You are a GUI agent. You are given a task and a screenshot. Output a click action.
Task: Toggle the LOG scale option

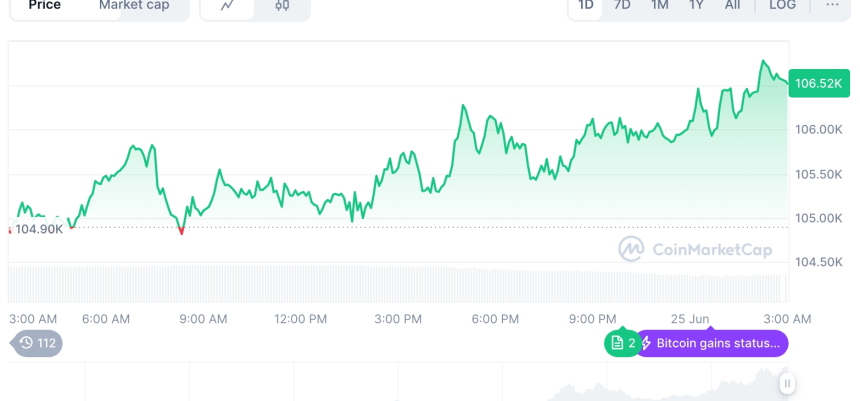pyautogui.click(x=782, y=5)
